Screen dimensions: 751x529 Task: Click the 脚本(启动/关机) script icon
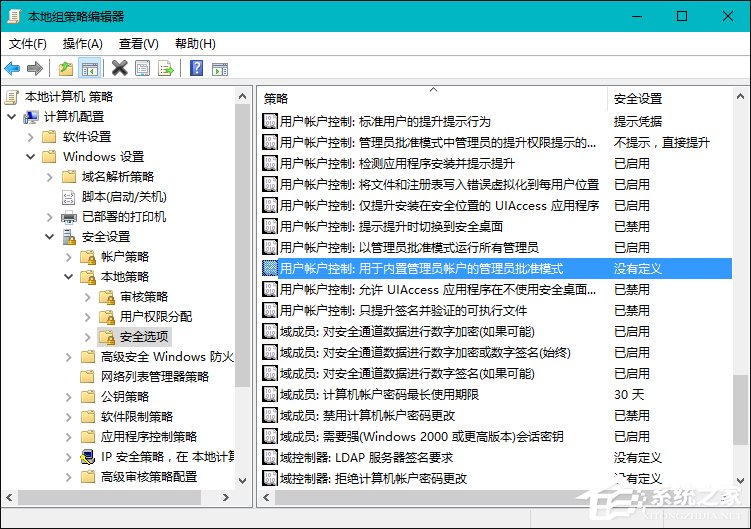[x=69, y=197]
